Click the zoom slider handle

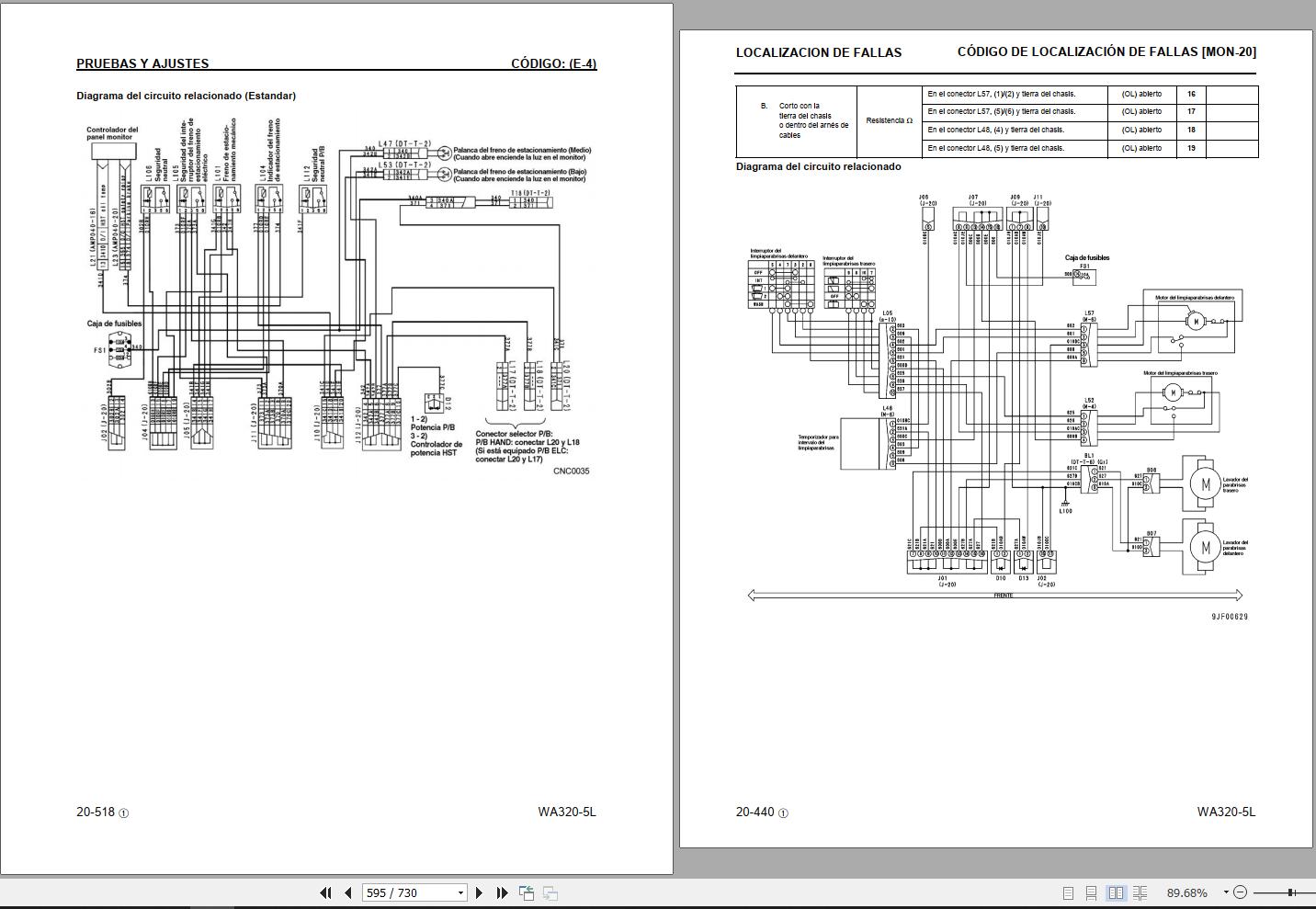pos(1291,892)
